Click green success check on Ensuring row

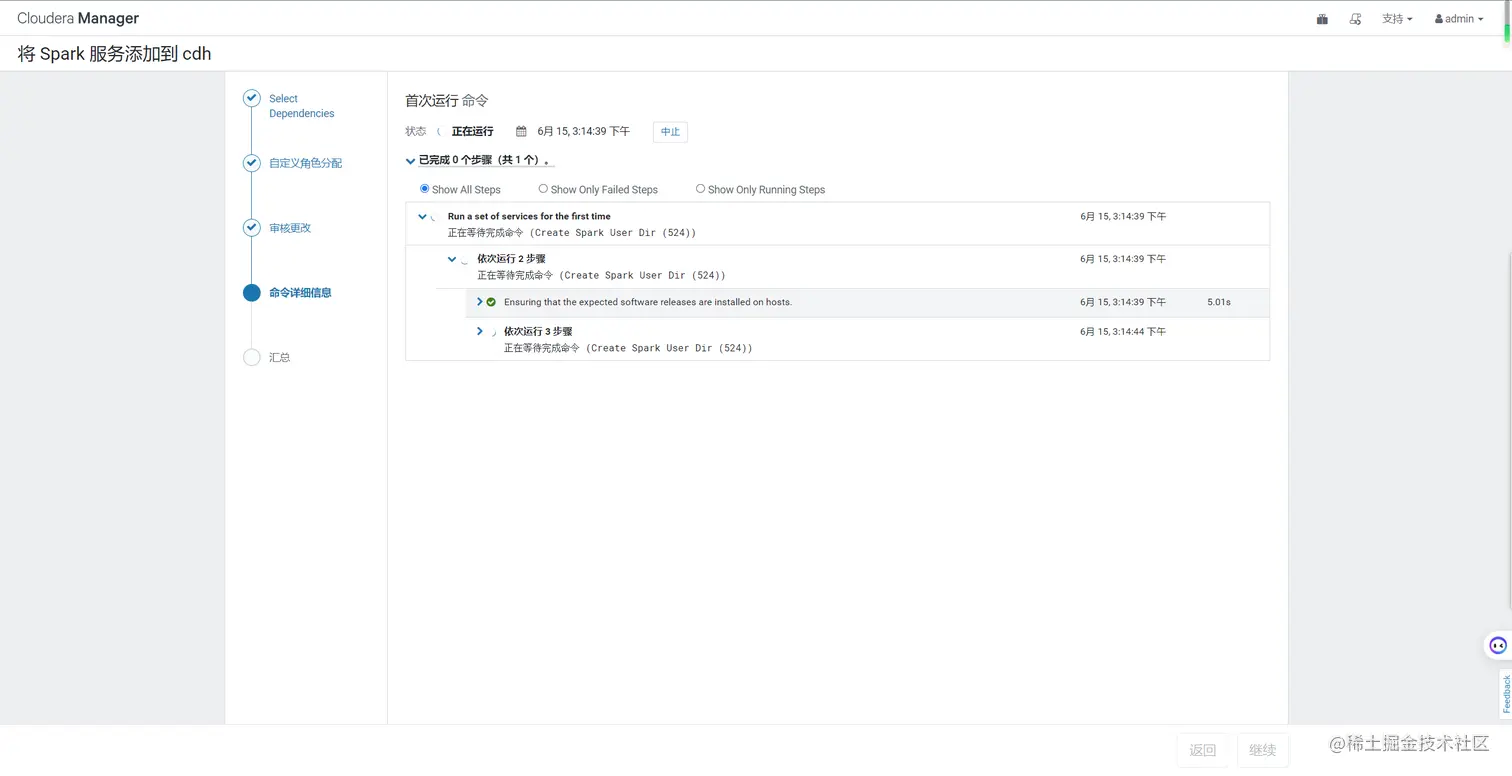[491, 302]
